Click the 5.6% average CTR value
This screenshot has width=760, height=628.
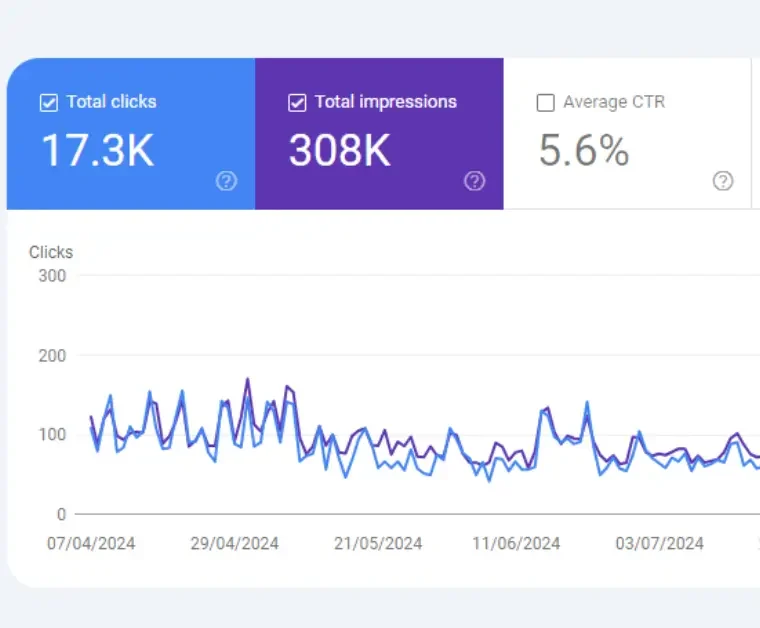coord(584,150)
